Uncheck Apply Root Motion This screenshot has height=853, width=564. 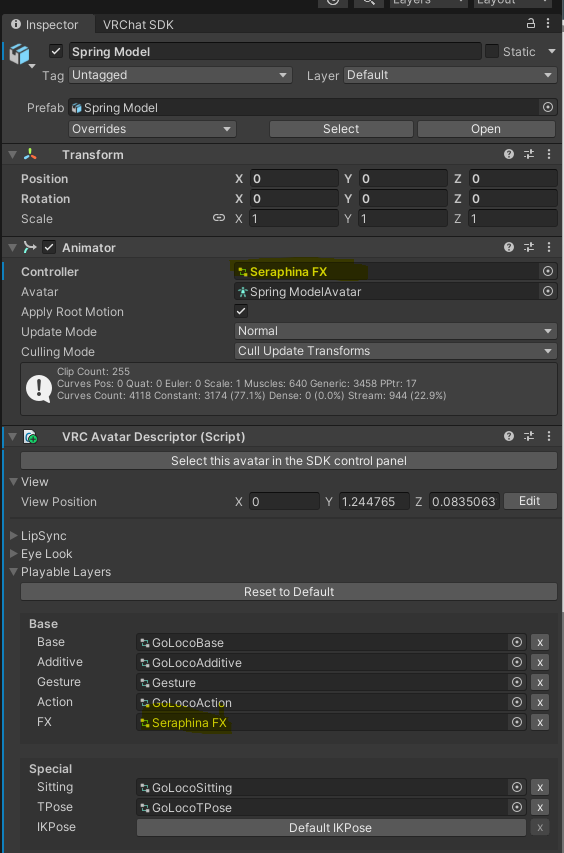tap(241, 311)
